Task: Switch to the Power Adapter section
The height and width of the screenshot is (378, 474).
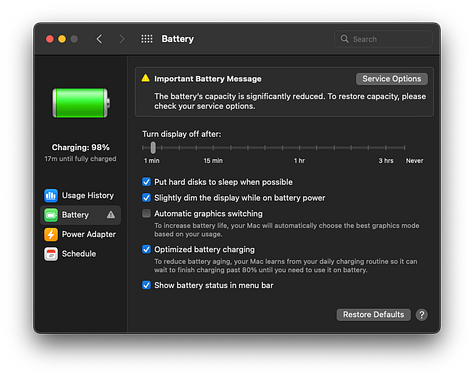Action: pos(80,234)
